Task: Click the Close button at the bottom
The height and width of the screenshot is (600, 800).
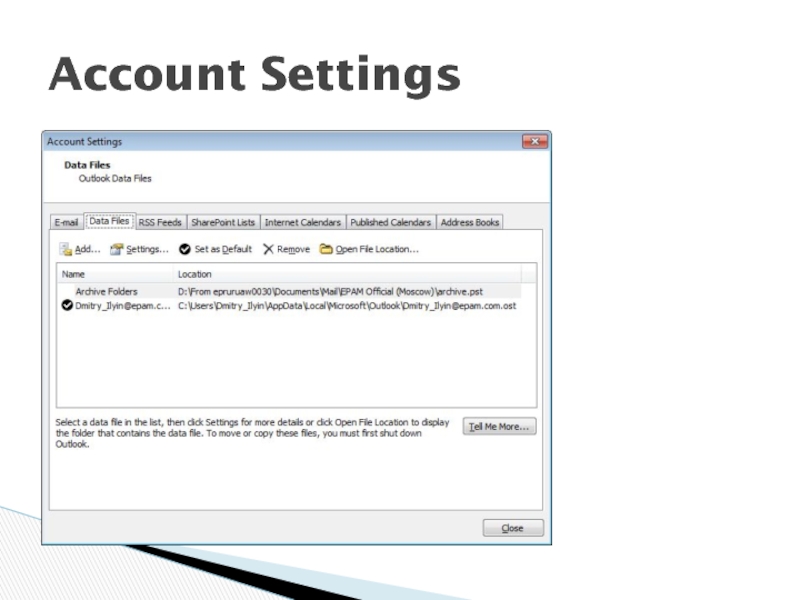Action: point(513,528)
